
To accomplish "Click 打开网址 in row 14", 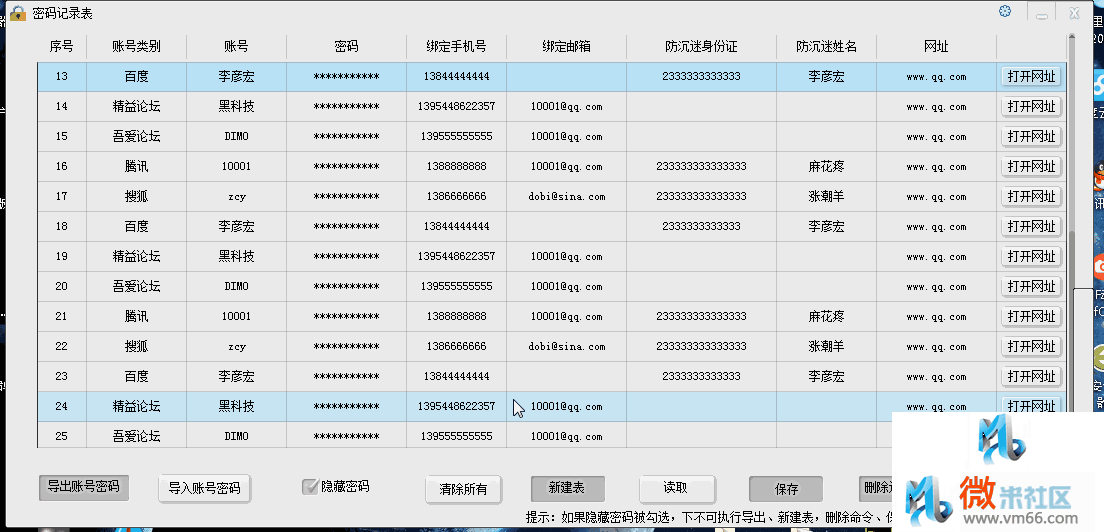I will click(x=1031, y=107).
